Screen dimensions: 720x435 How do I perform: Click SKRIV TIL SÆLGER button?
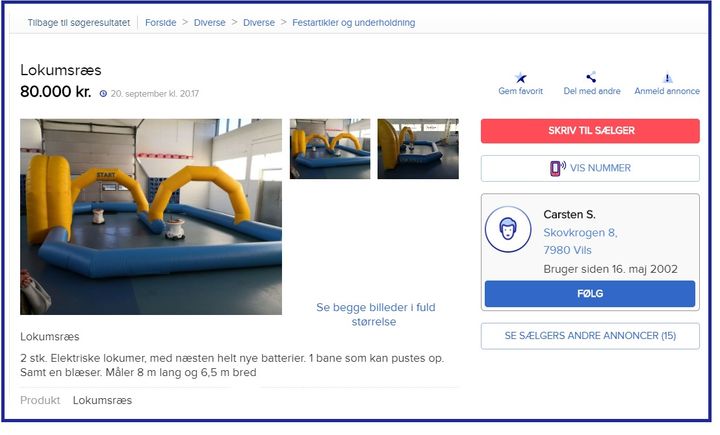tap(590, 131)
